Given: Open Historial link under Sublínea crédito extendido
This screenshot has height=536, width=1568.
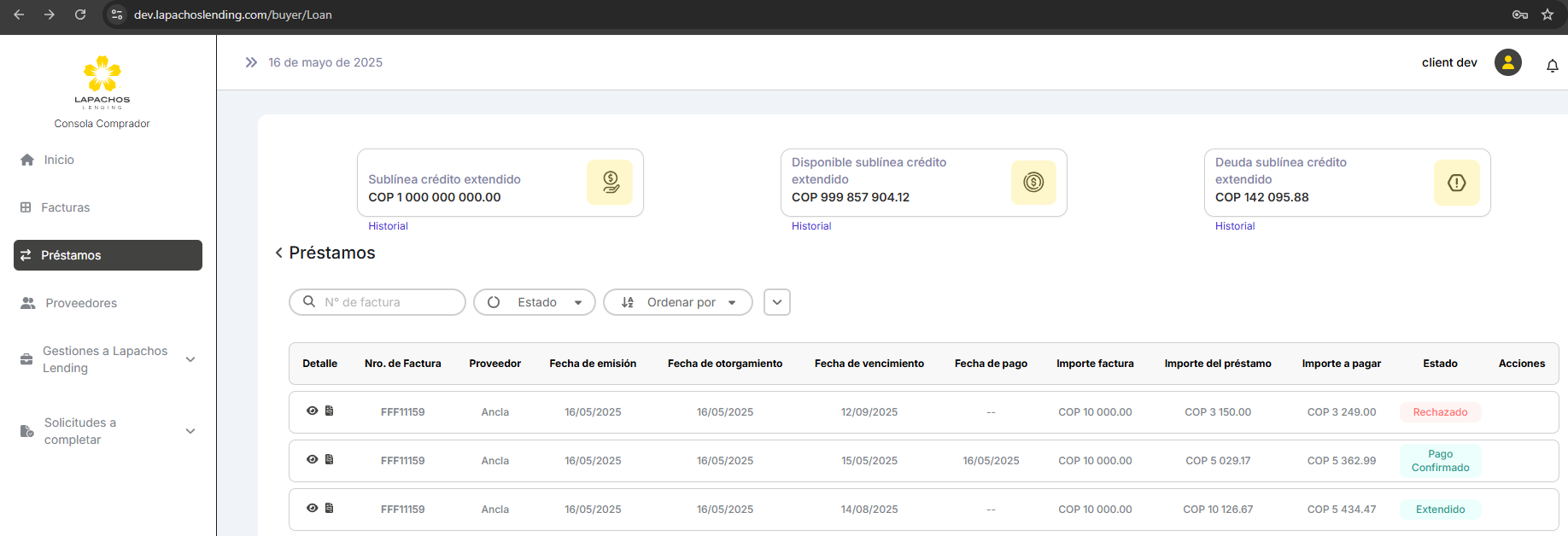Looking at the screenshot, I should pos(388,226).
